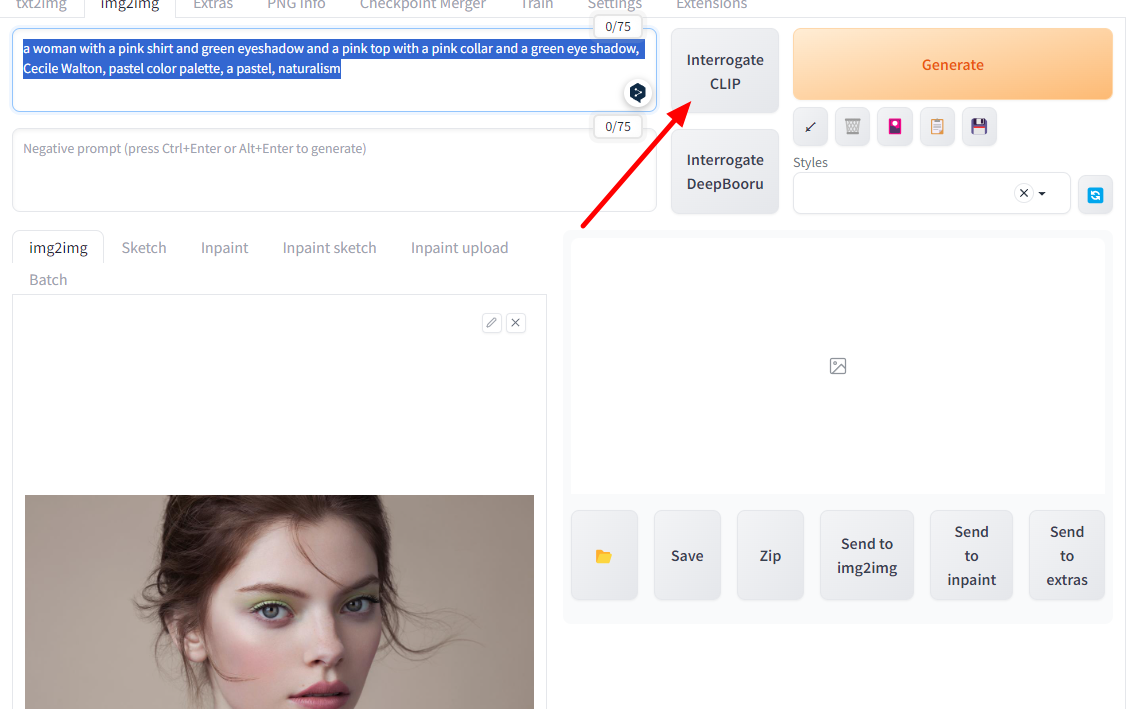Select the Batch sub-tab
The image size is (1126, 709).
pos(48,279)
